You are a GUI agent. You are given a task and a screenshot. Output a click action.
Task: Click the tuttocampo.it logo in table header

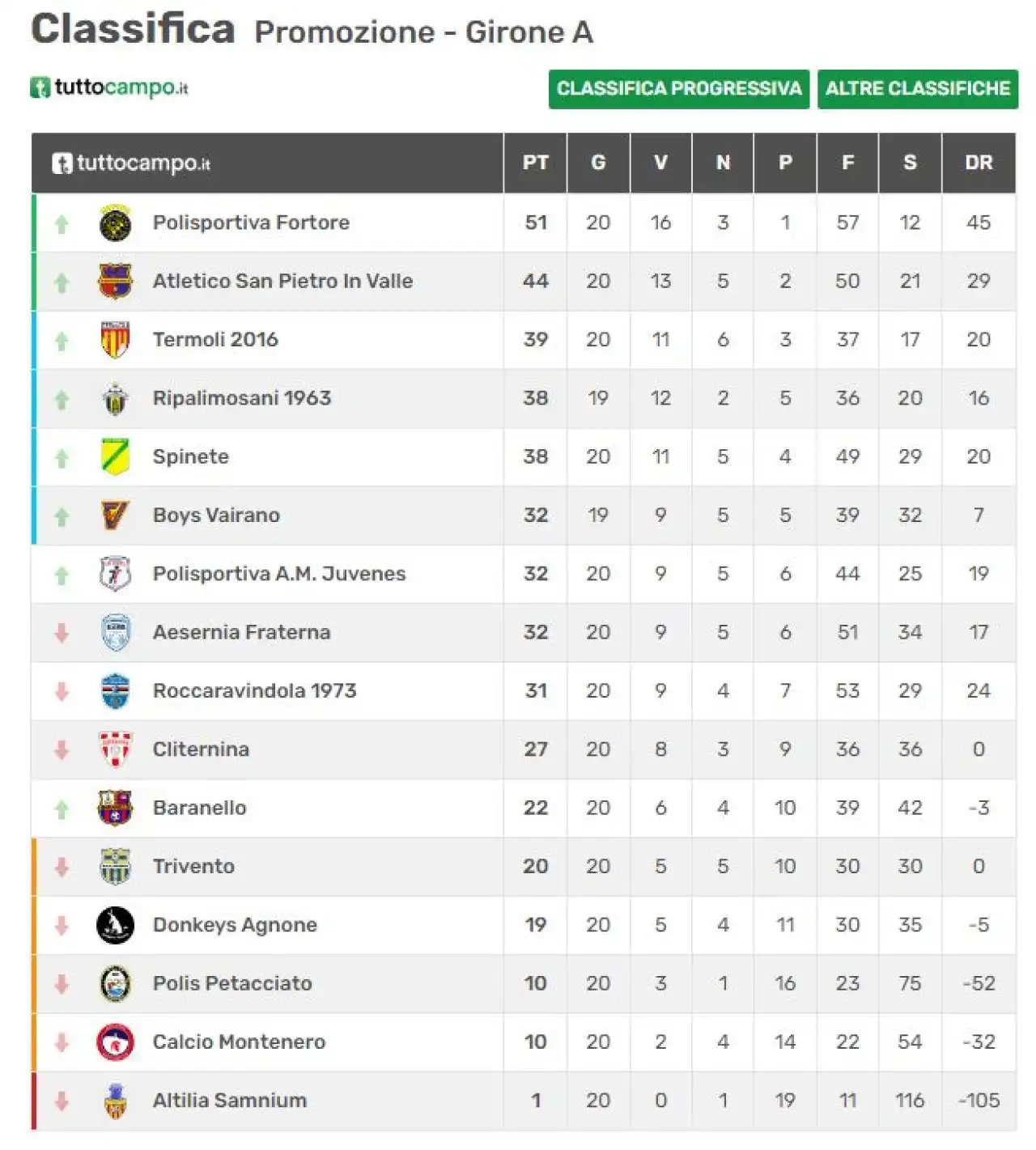point(131,163)
